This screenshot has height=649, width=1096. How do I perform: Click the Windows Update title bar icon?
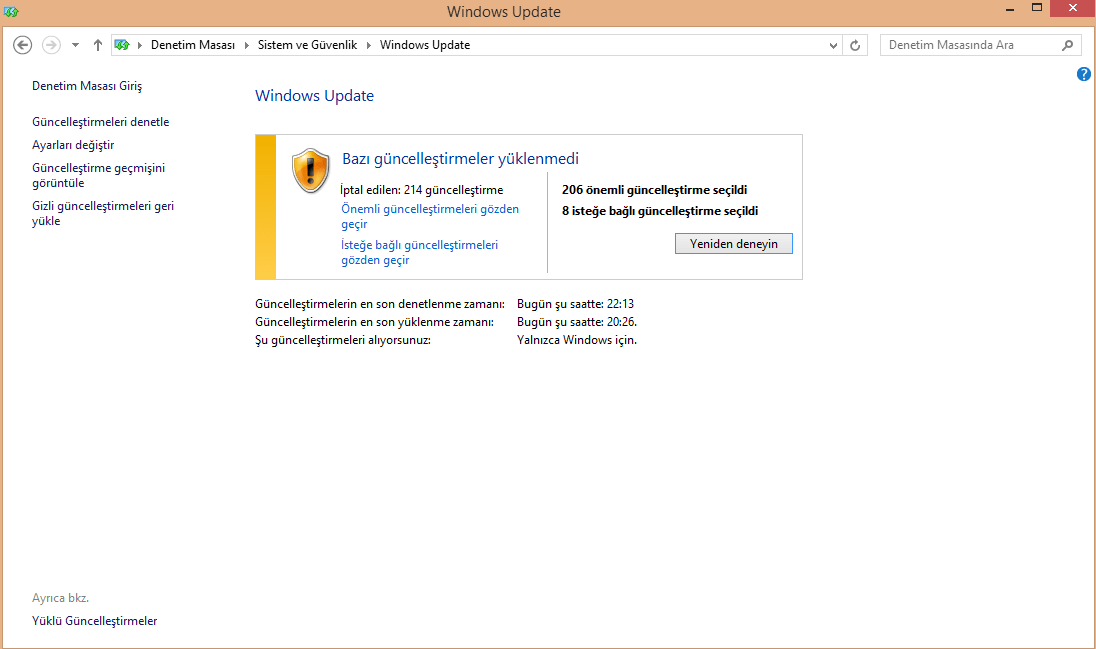click(x=10, y=11)
